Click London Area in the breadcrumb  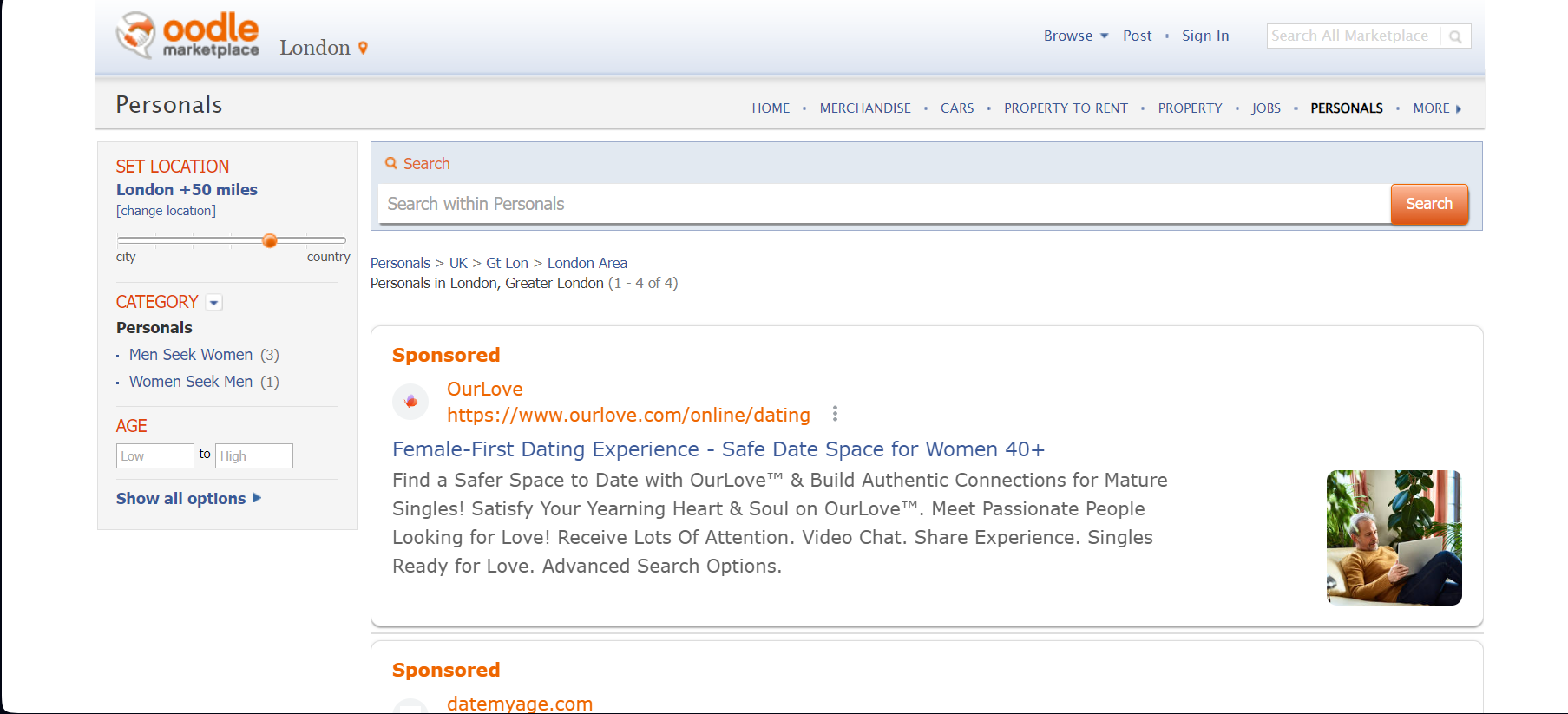tap(587, 263)
